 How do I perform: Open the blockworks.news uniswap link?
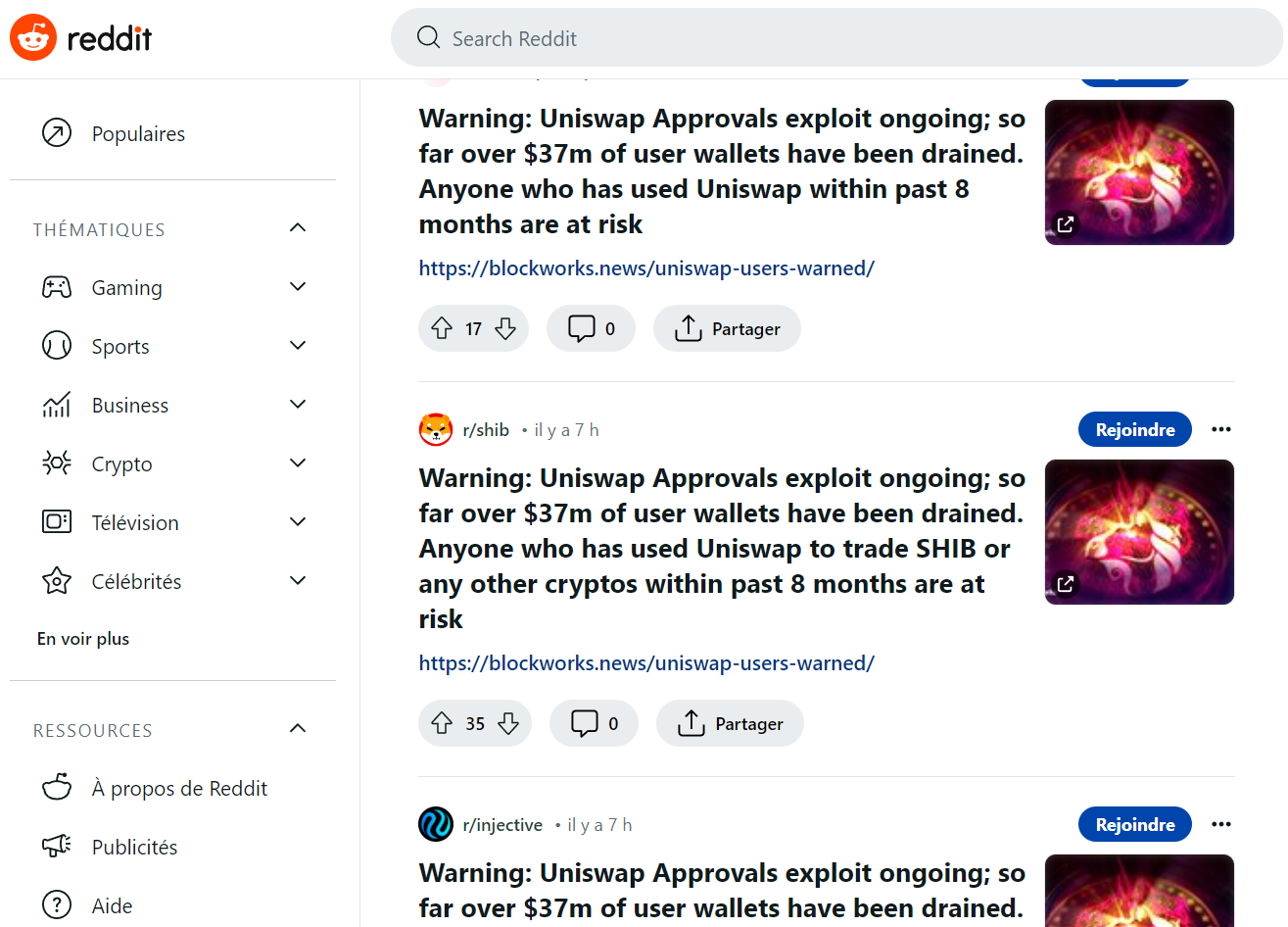[x=646, y=662]
